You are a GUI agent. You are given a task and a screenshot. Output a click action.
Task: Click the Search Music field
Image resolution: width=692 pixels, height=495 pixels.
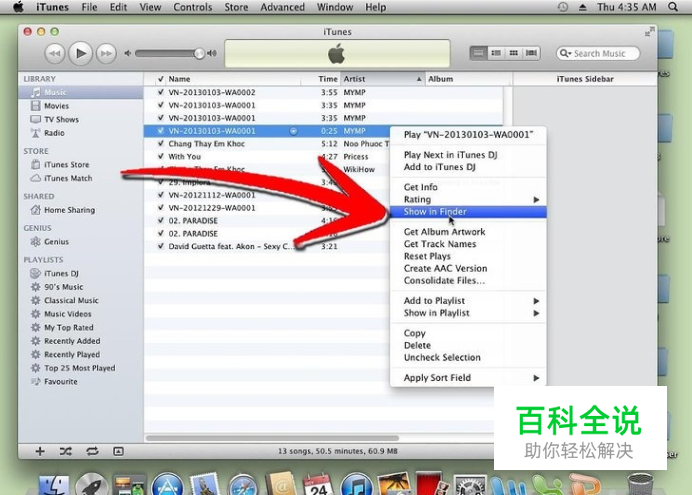(598, 53)
